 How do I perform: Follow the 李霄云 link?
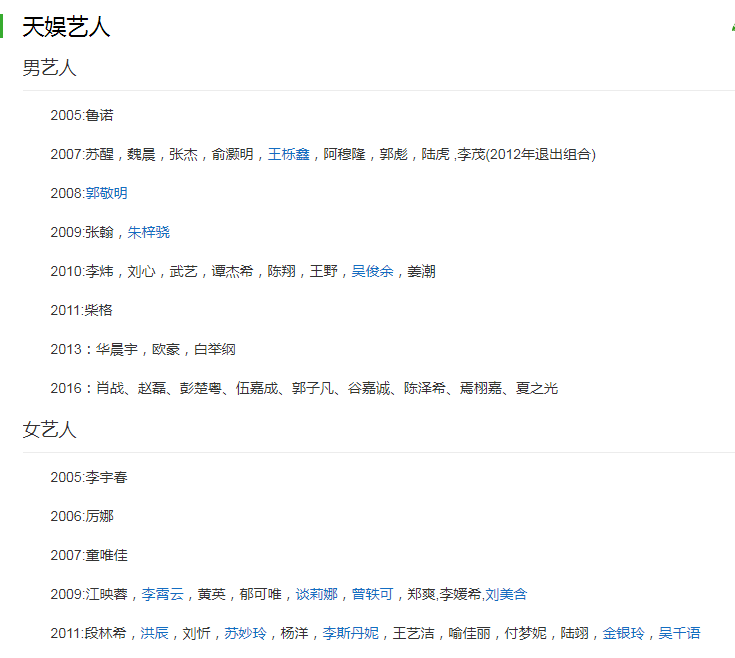point(163,594)
